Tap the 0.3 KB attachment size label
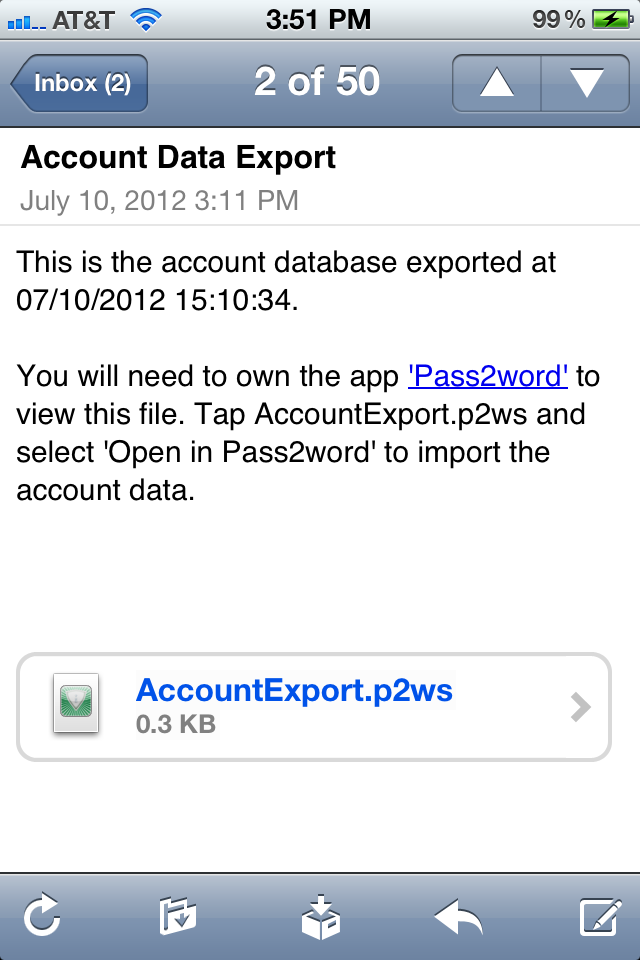640x960 pixels. tap(176, 723)
